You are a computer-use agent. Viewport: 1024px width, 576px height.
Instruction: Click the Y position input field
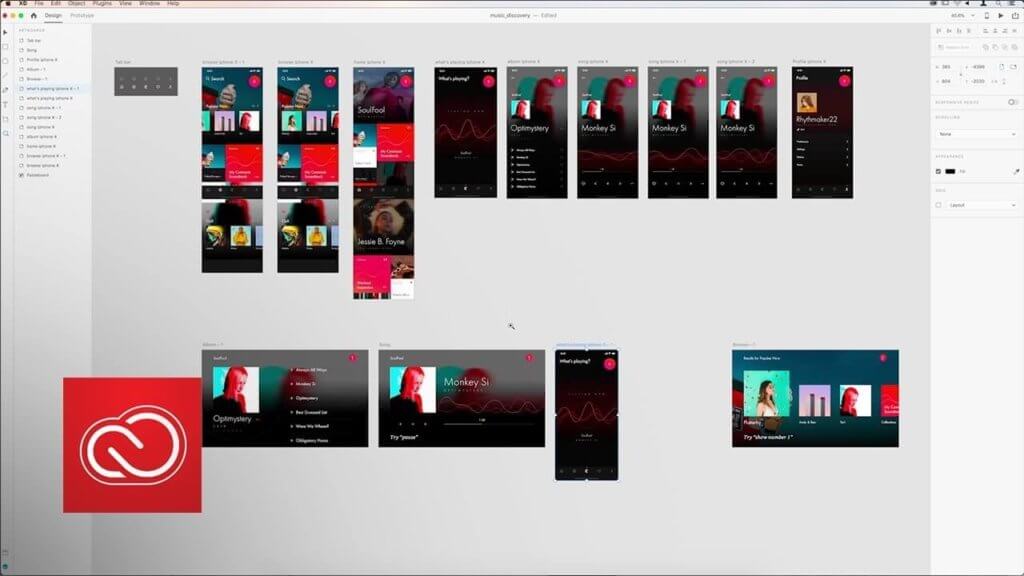(978, 81)
